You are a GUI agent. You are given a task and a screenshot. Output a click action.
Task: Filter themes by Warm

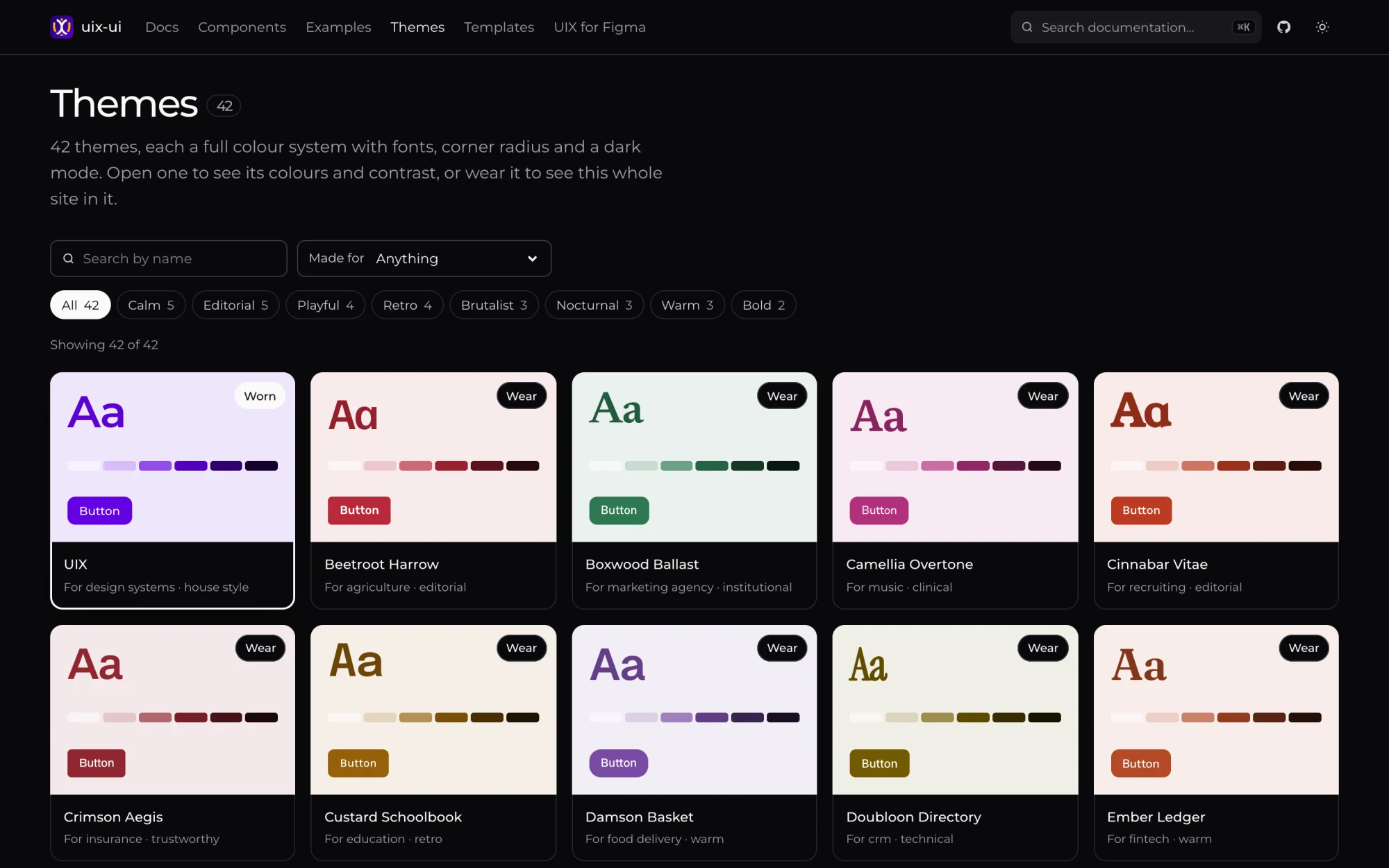[x=687, y=305]
